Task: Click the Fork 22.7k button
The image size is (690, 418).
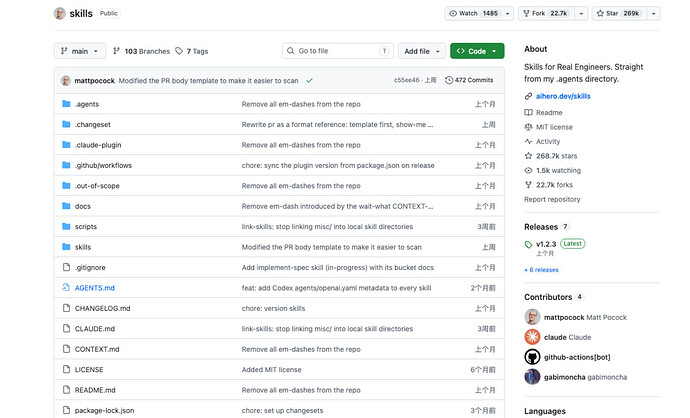Action: (x=547, y=14)
